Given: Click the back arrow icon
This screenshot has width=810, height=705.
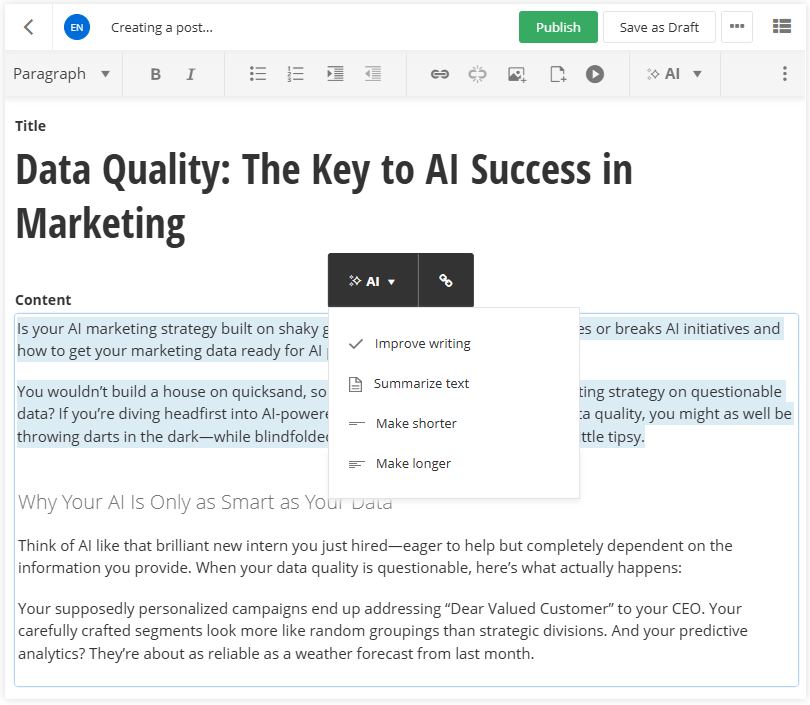Looking at the screenshot, I should [x=28, y=27].
